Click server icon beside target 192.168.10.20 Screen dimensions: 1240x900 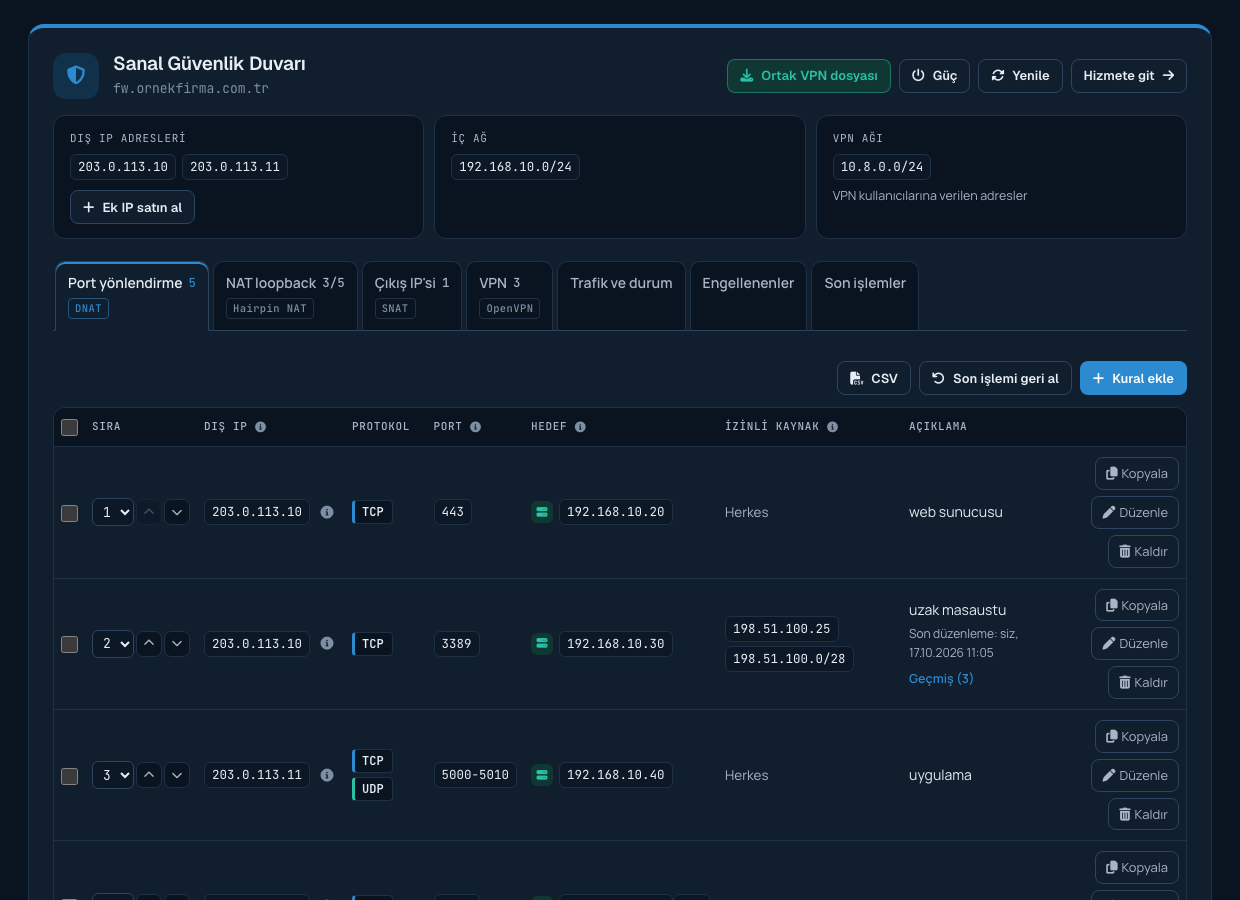coord(542,512)
